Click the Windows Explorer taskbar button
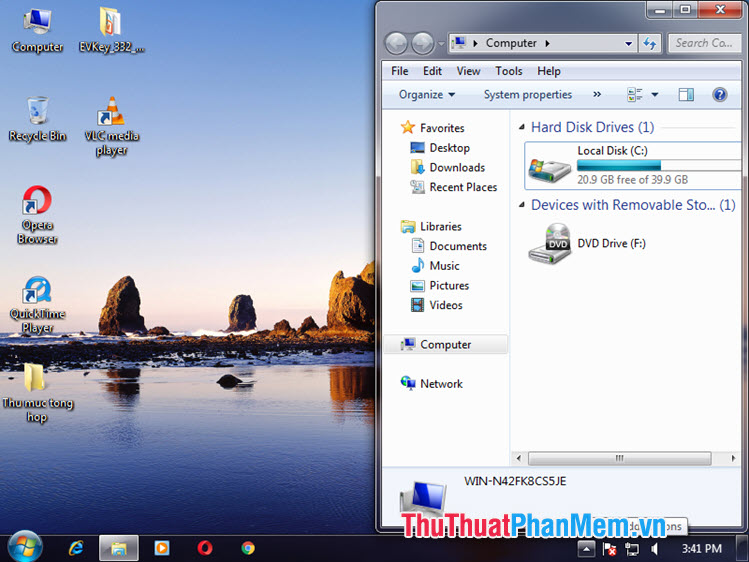749x562 pixels. (x=118, y=548)
